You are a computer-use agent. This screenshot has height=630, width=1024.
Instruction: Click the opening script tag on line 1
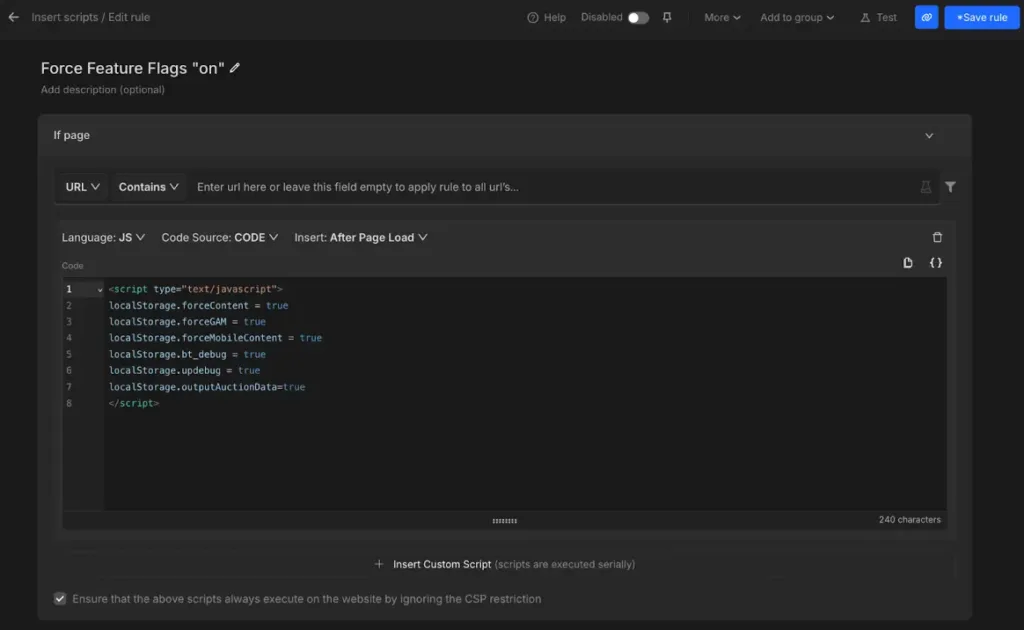[x=196, y=289]
